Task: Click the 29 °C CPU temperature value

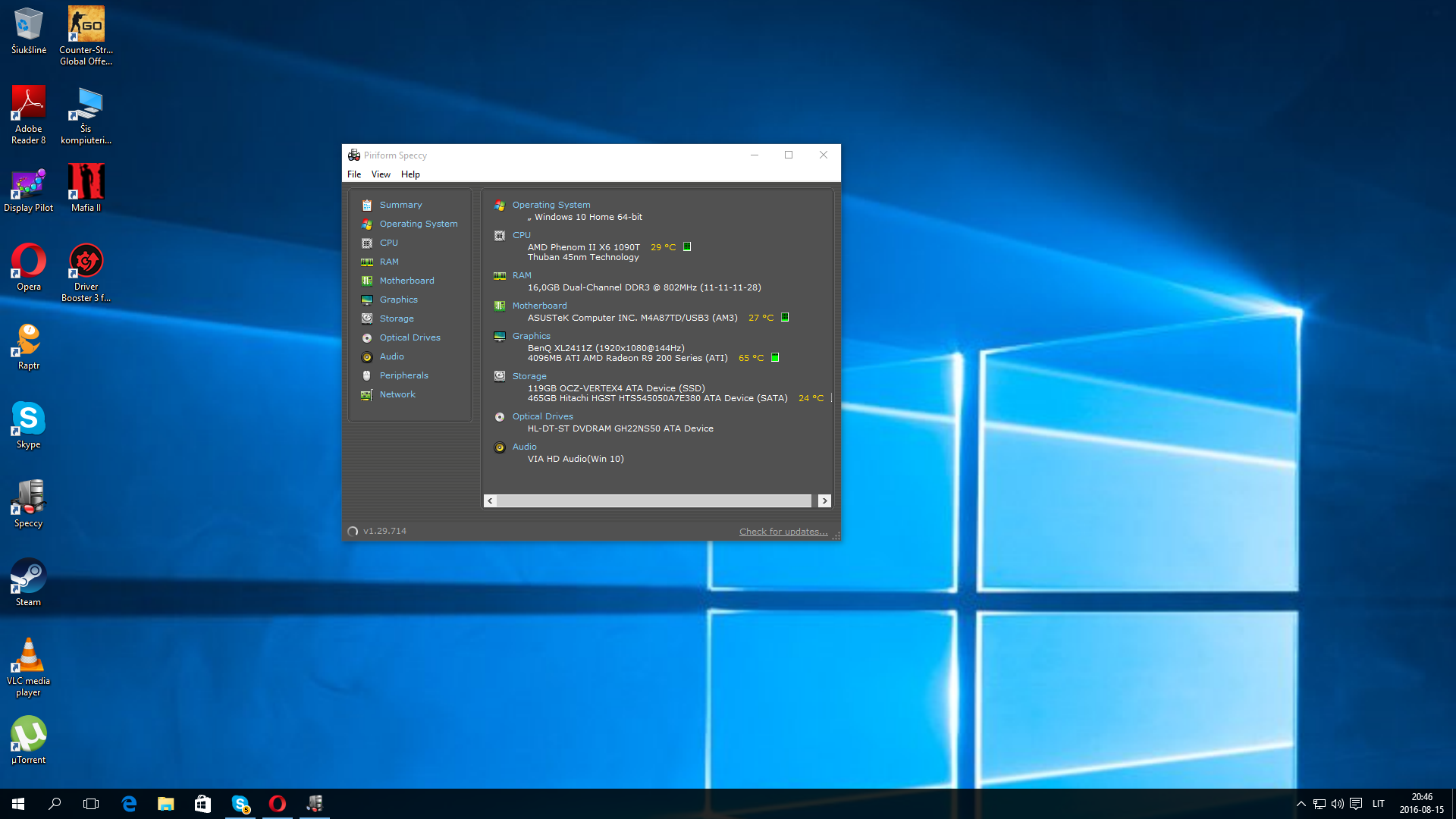Action: click(663, 247)
